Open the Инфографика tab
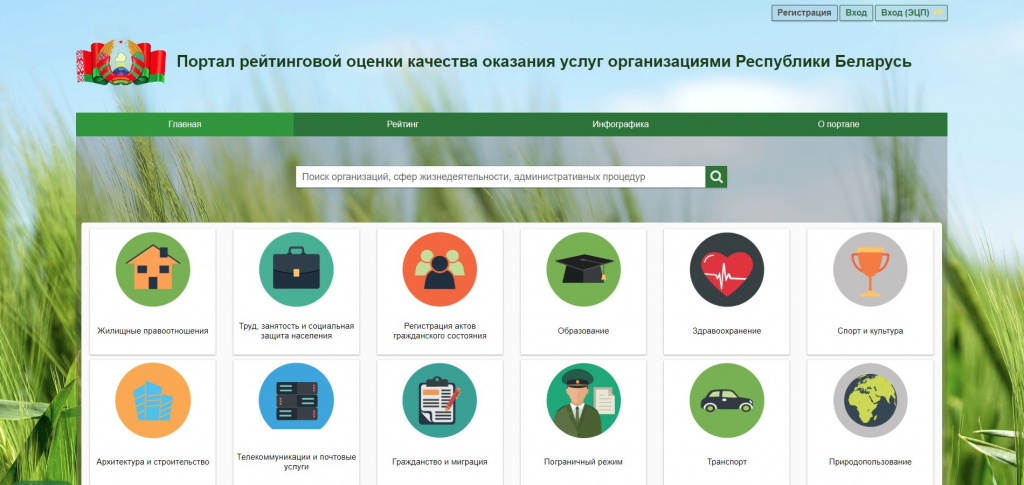The image size is (1024, 485). pyautogui.click(x=620, y=125)
